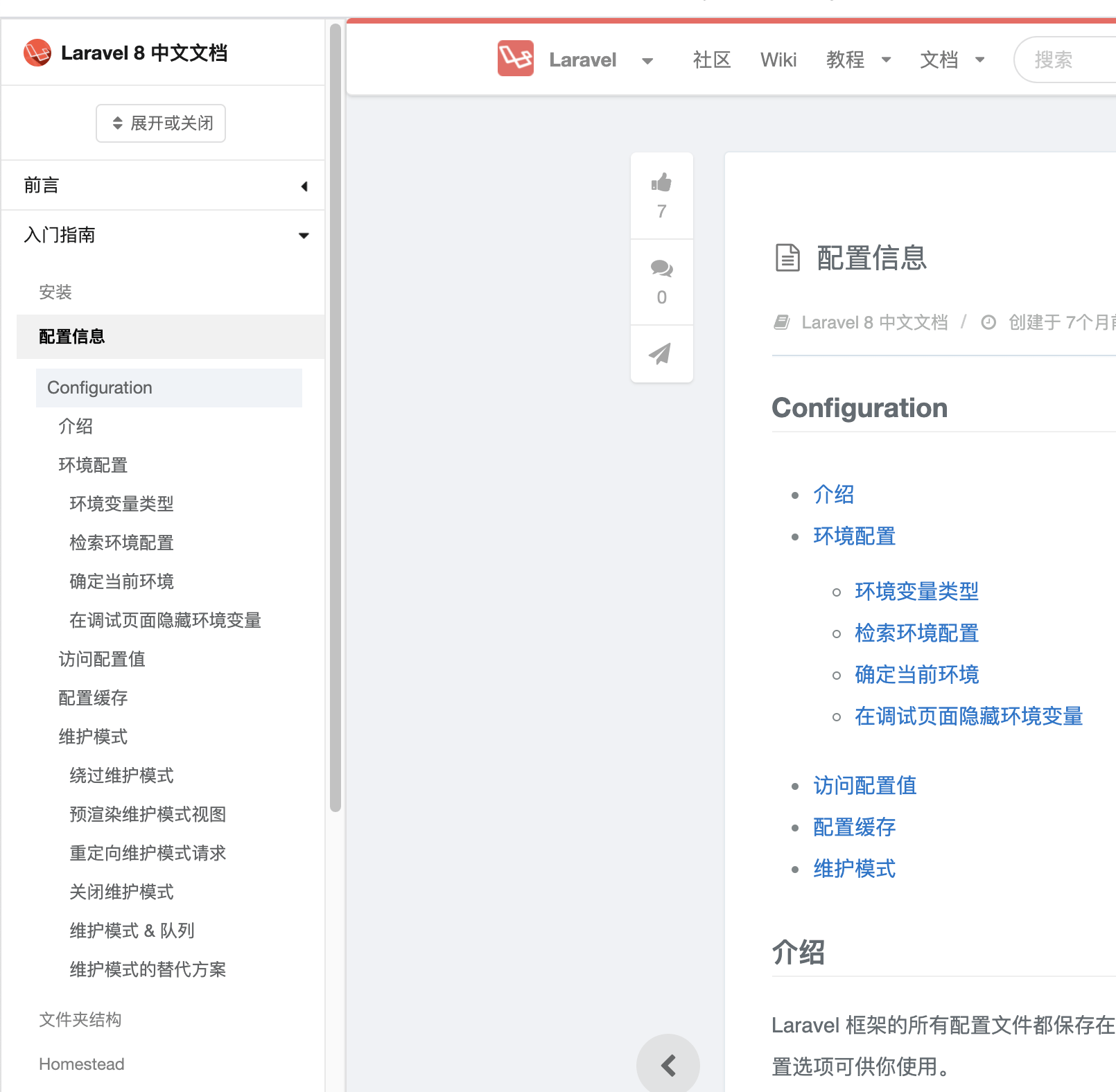The width and height of the screenshot is (1116, 1092).
Task: Click the clock icon near 创建于
Action: (988, 322)
